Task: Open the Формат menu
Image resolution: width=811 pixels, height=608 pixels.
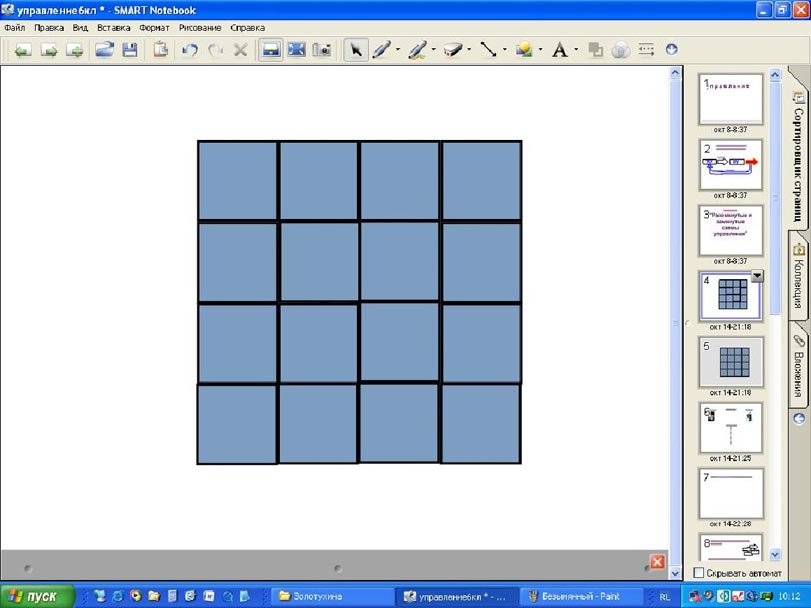Action: click(x=154, y=28)
